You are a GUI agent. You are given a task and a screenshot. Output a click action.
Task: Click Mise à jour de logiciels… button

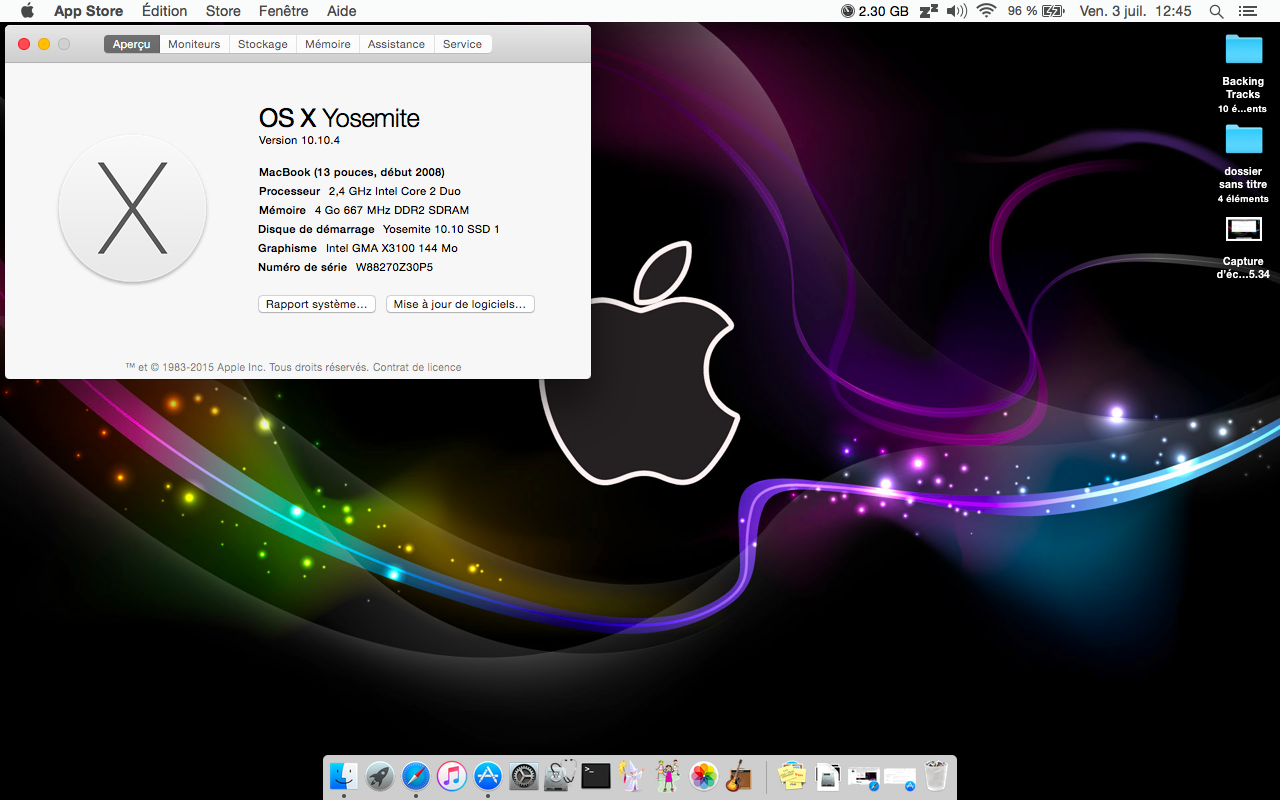coord(460,304)
